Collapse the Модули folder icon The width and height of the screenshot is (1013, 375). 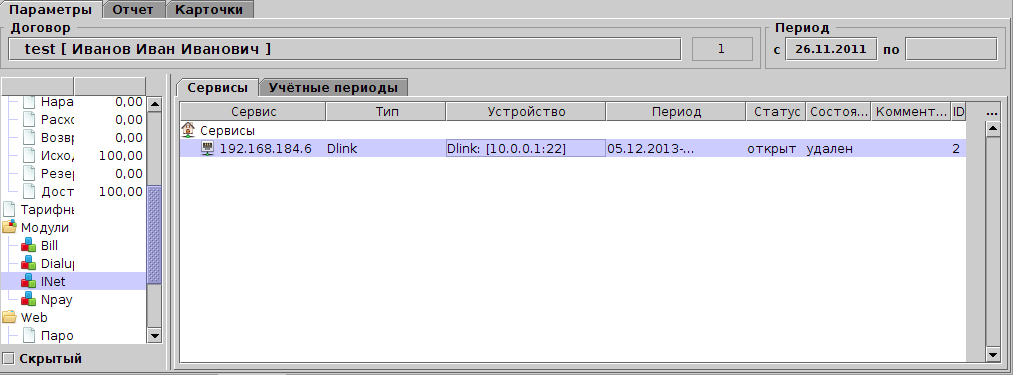point(10,228)
